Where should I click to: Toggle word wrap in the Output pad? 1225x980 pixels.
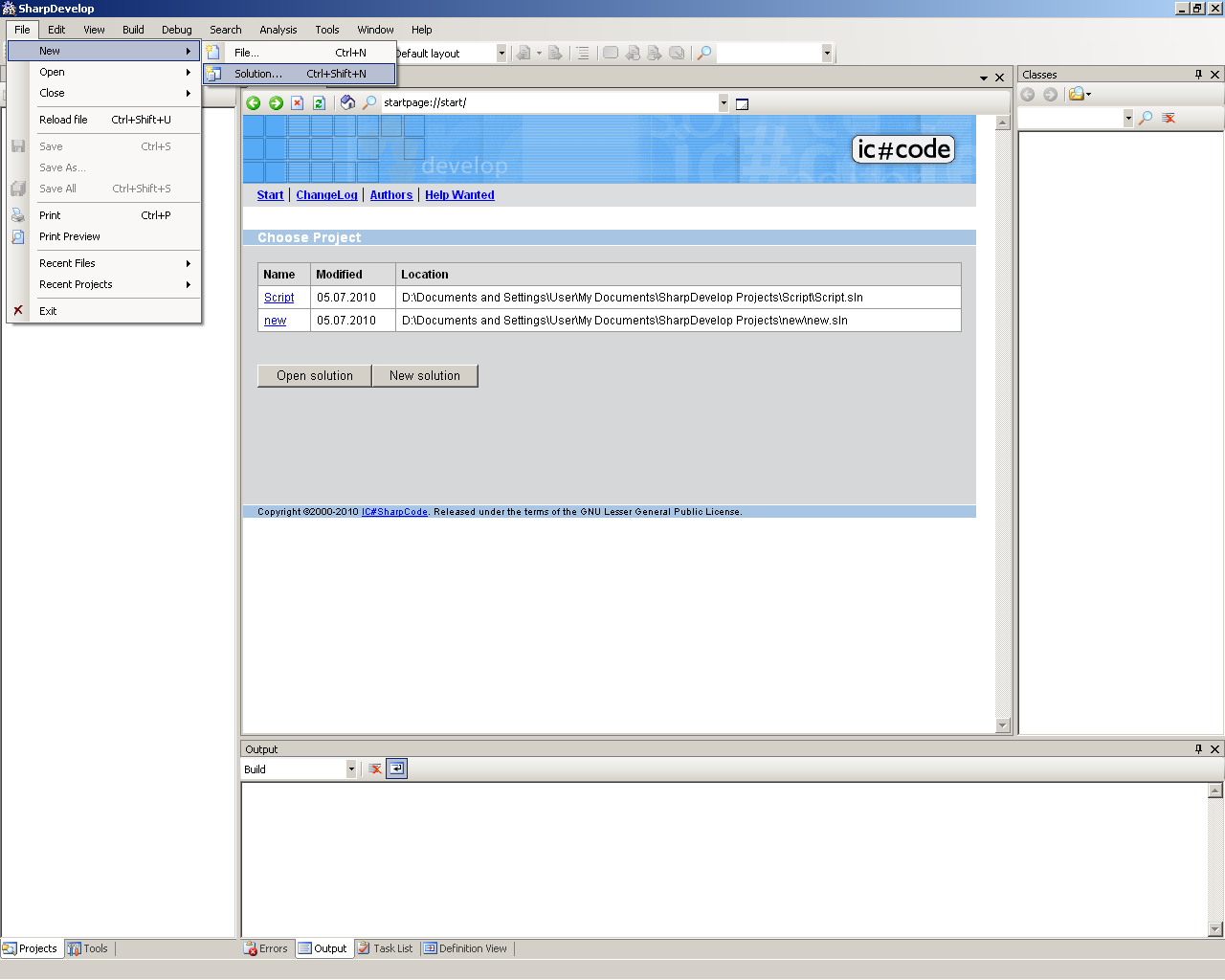click(396, 768)
